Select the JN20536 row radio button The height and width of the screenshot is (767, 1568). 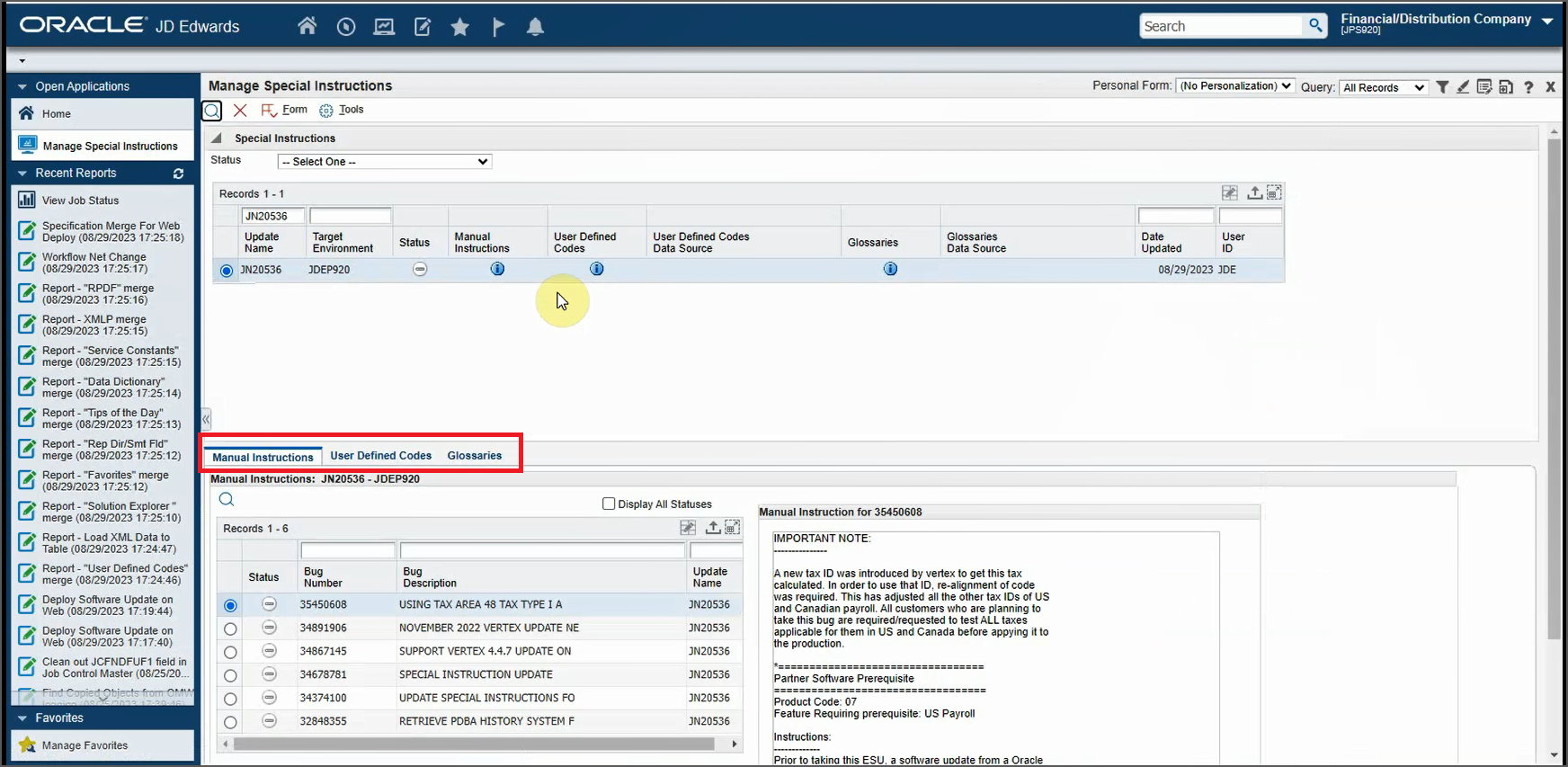pyautogui.click(x=227, y=270)
